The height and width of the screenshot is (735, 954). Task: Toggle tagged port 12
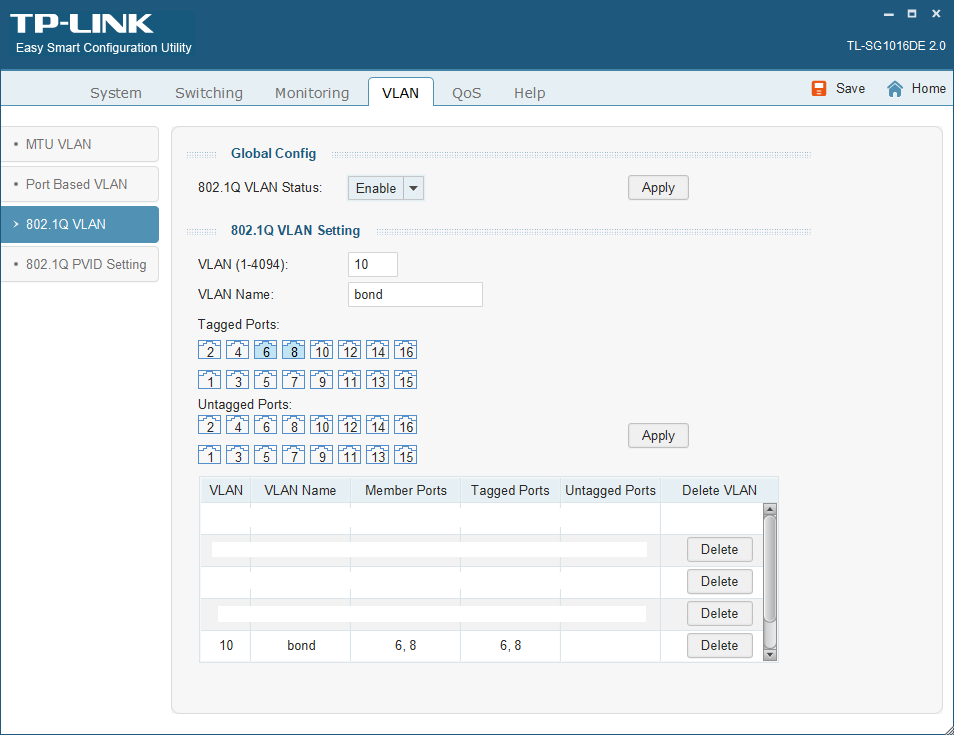(x=349, y=350)
